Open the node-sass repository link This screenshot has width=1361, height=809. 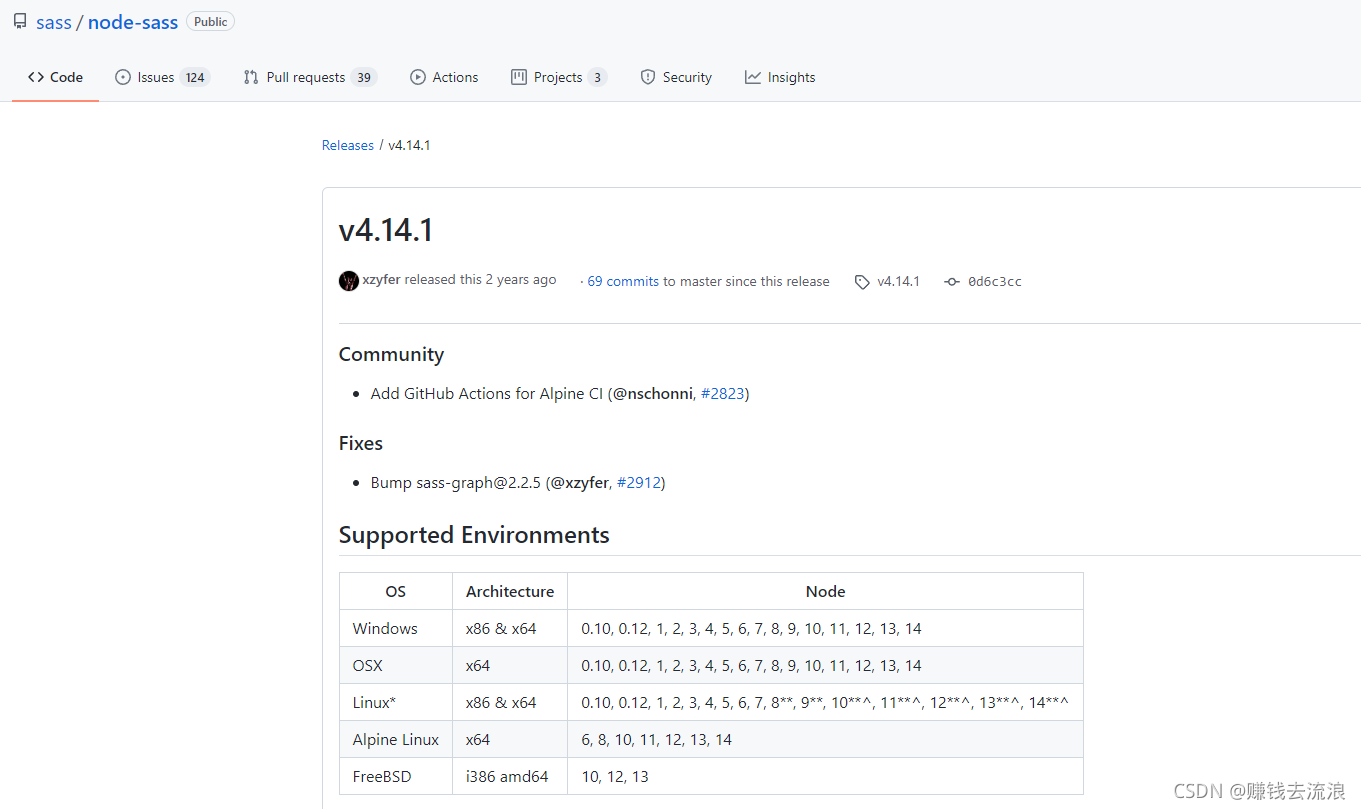coord(133,22)
